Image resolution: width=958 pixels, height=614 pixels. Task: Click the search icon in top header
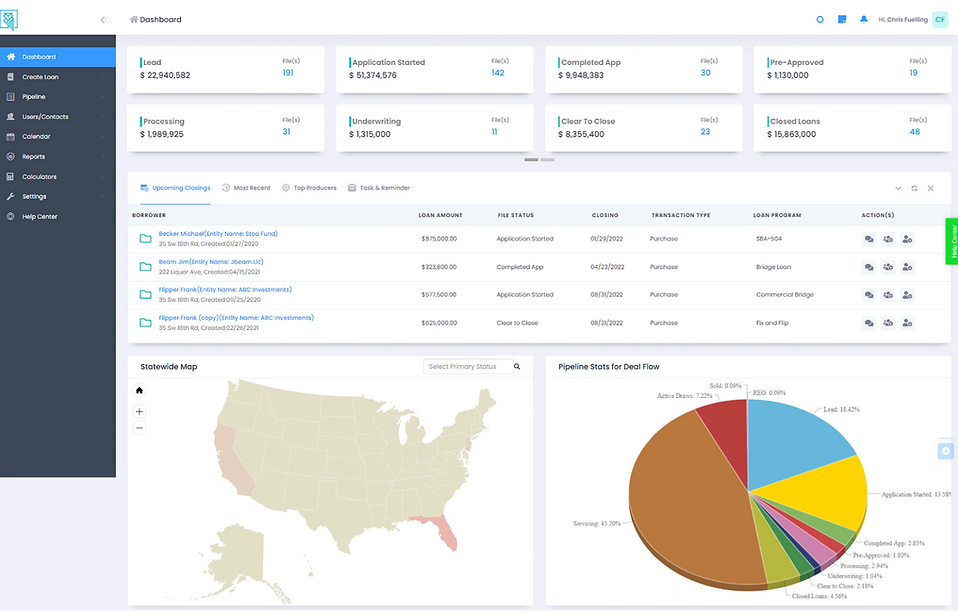tap(820, 20)
